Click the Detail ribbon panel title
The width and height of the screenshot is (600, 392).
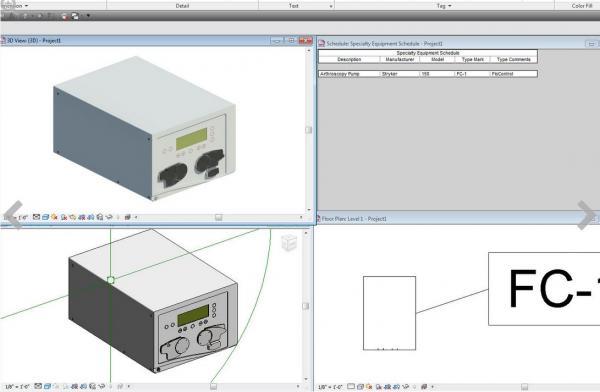pyautogui.click(x=183, y=6)
